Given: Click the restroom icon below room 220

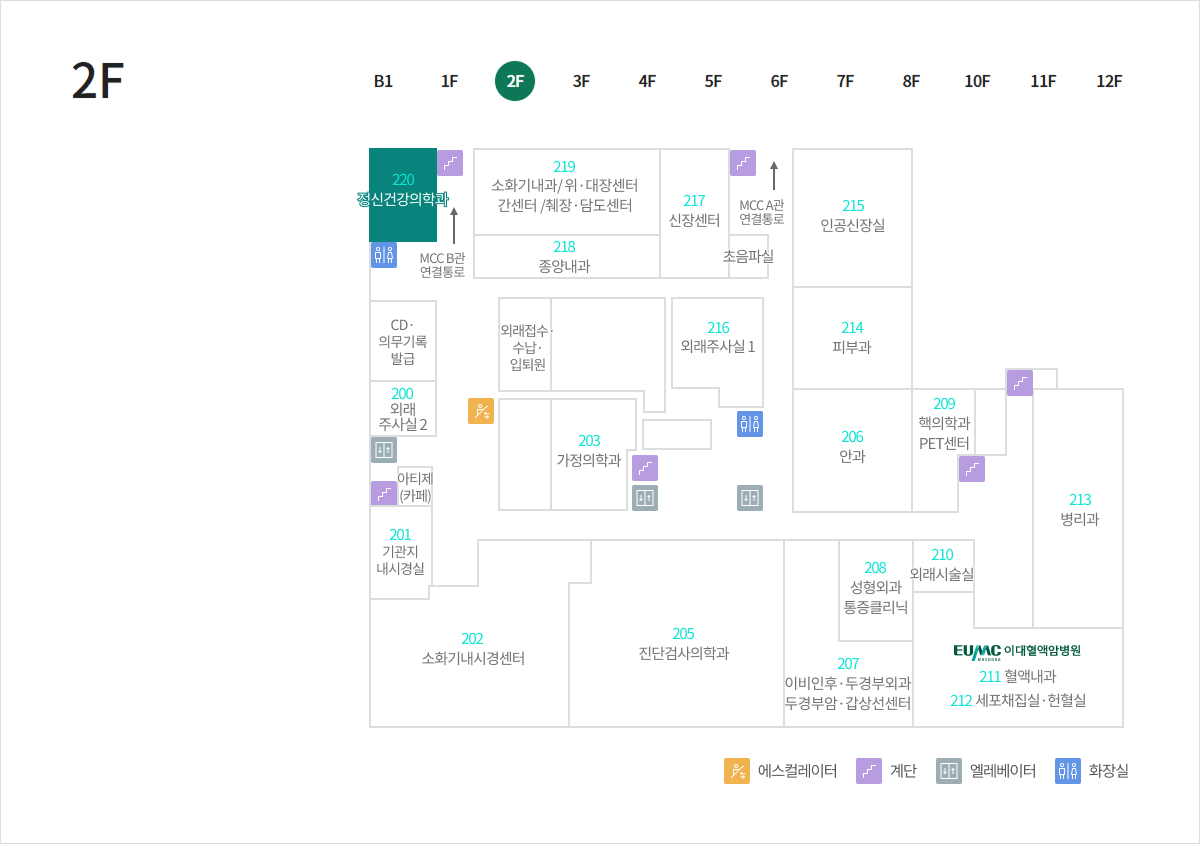Looking at the screenshot, I should click(384, 254).
